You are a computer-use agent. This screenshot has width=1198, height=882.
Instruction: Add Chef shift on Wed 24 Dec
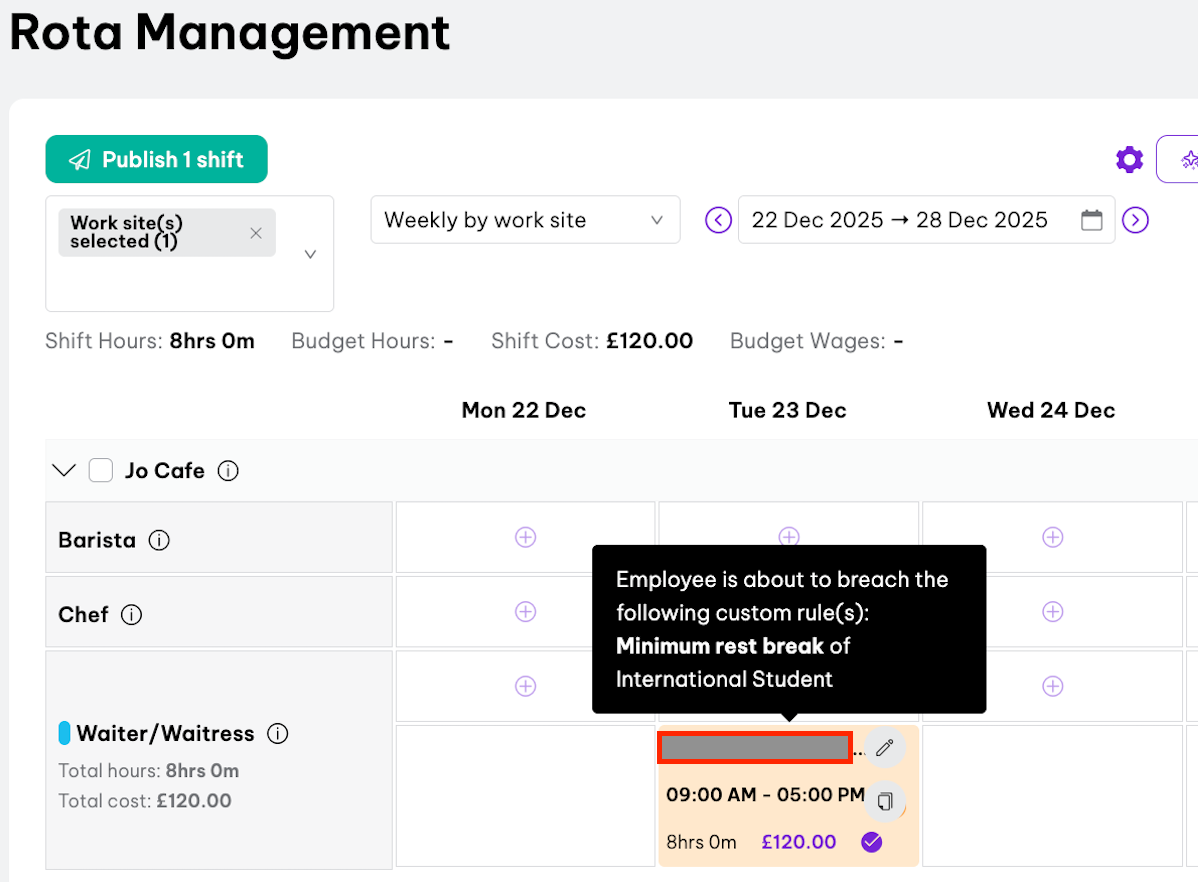[1052, 611]
